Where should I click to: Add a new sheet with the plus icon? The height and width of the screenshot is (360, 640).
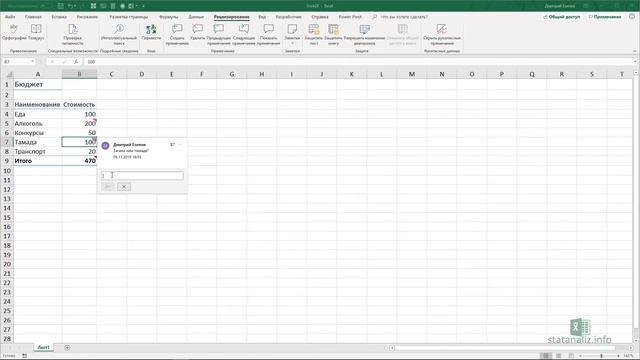[x=67, y=347]
